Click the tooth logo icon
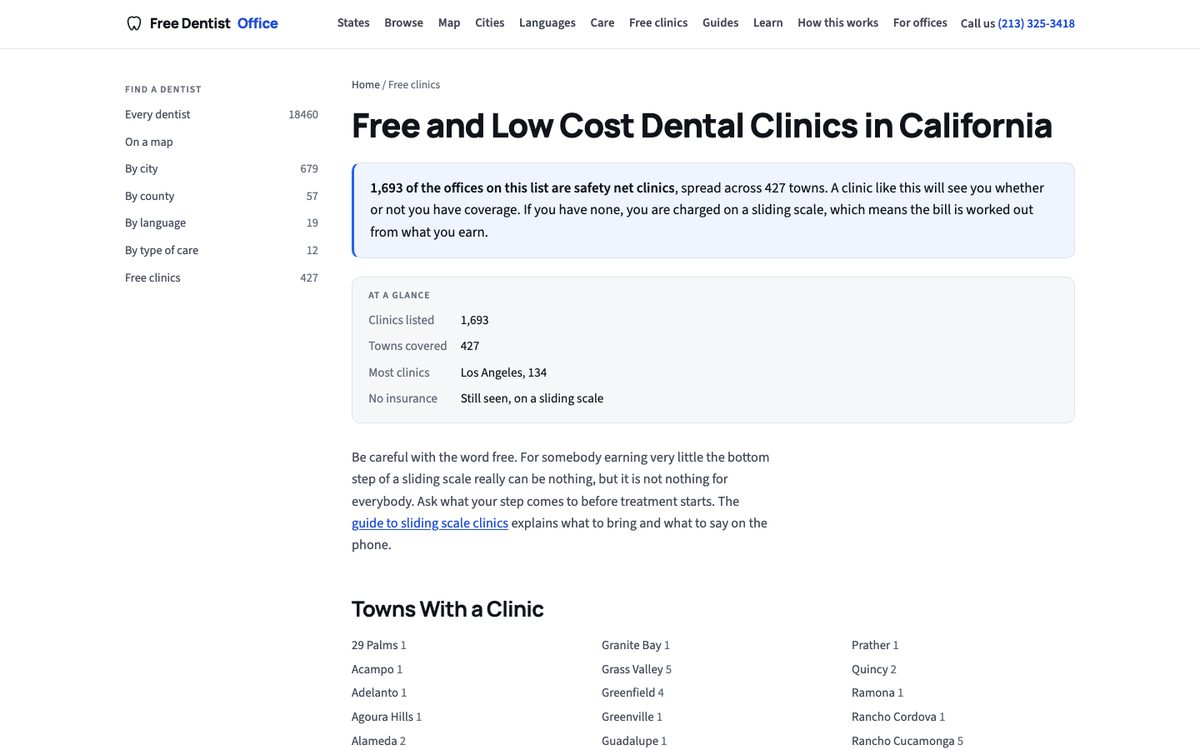 pyautogui.click(x=134, y=23)
